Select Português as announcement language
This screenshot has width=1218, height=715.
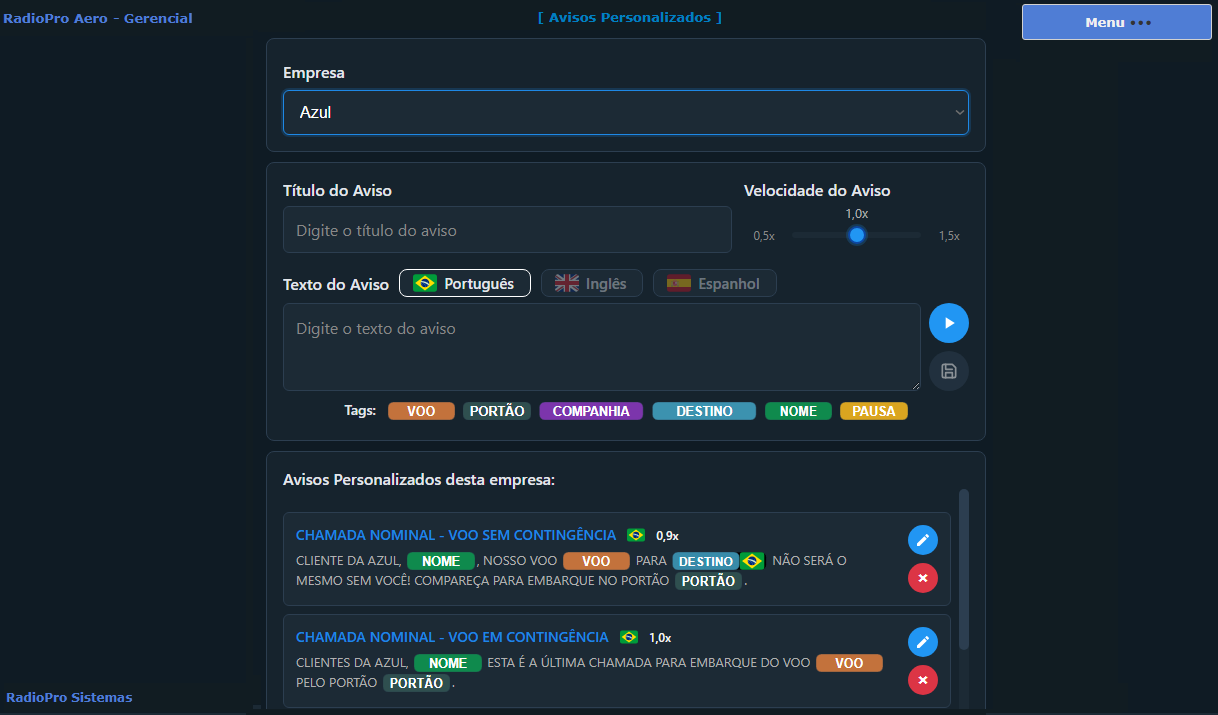coord(464,284)
